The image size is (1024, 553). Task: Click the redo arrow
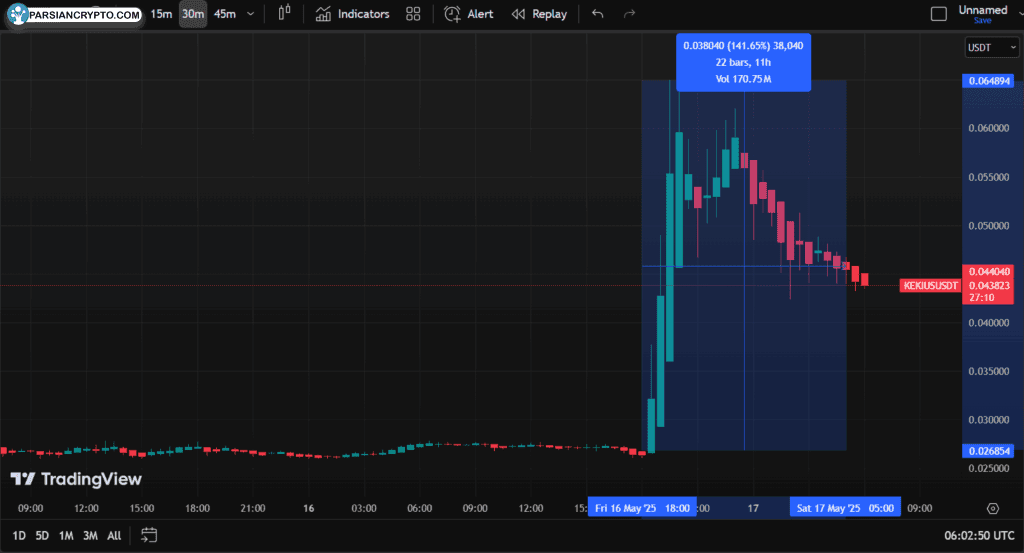click(629, 14)
